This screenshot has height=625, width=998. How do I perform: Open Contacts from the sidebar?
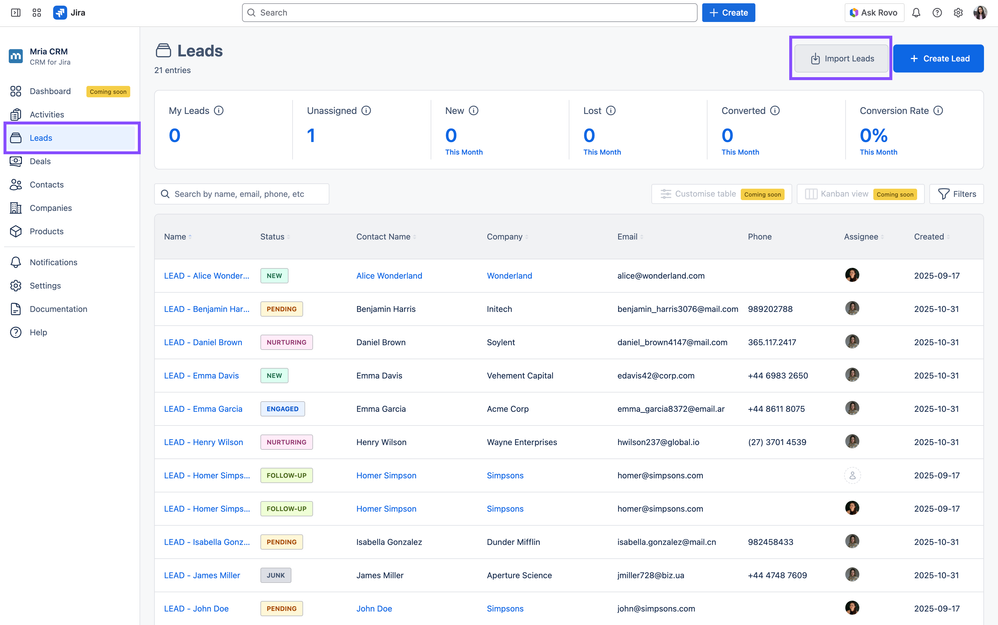45,184
